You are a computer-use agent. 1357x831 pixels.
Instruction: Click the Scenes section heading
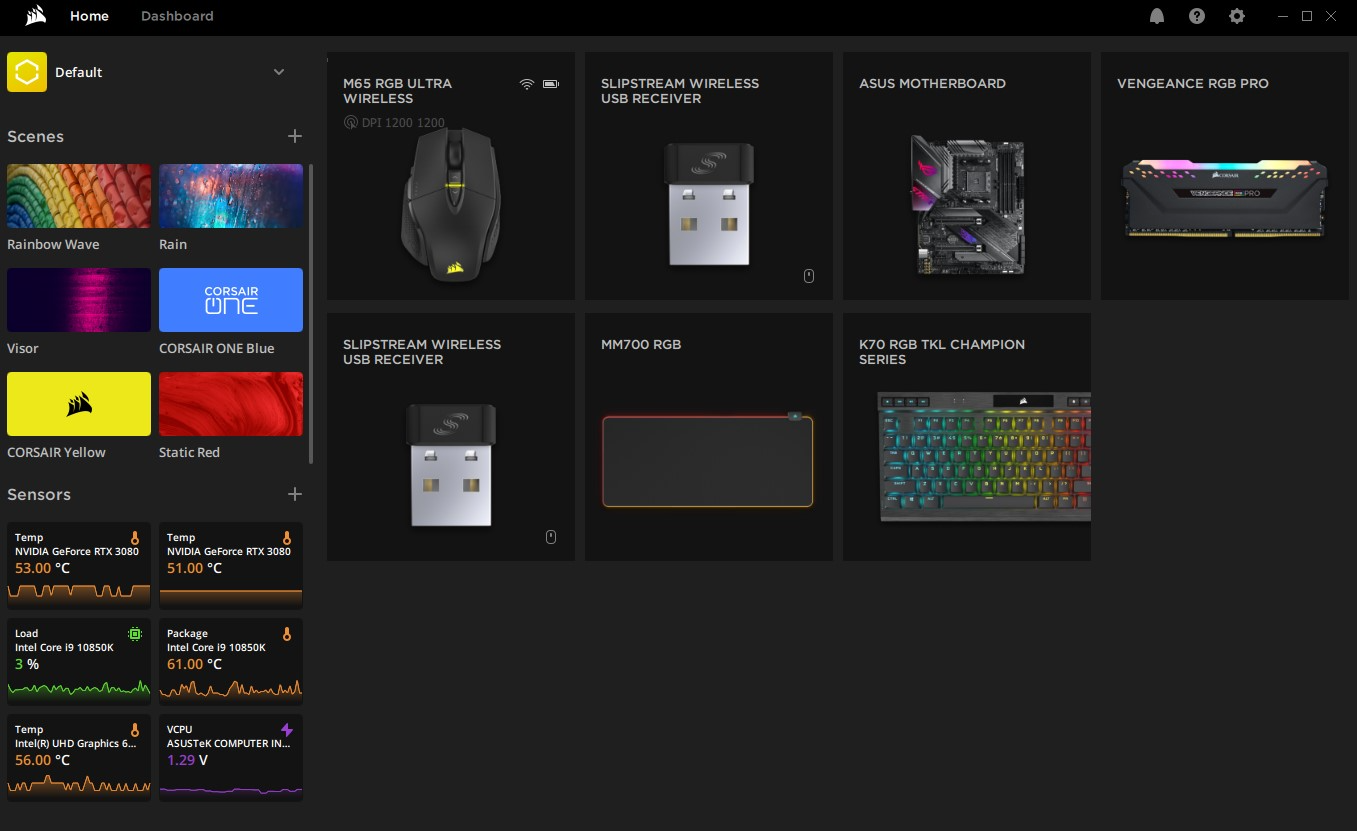(35, 136)
